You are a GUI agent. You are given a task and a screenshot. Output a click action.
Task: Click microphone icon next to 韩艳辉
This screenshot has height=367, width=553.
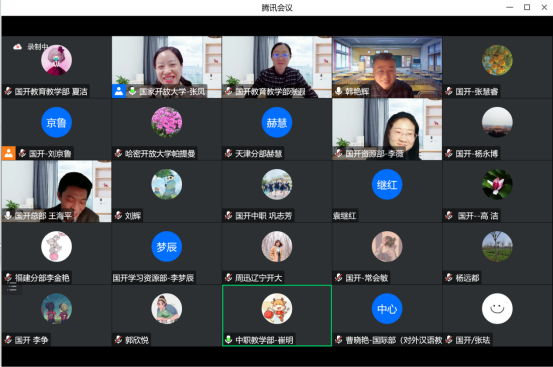click(338, 91)
